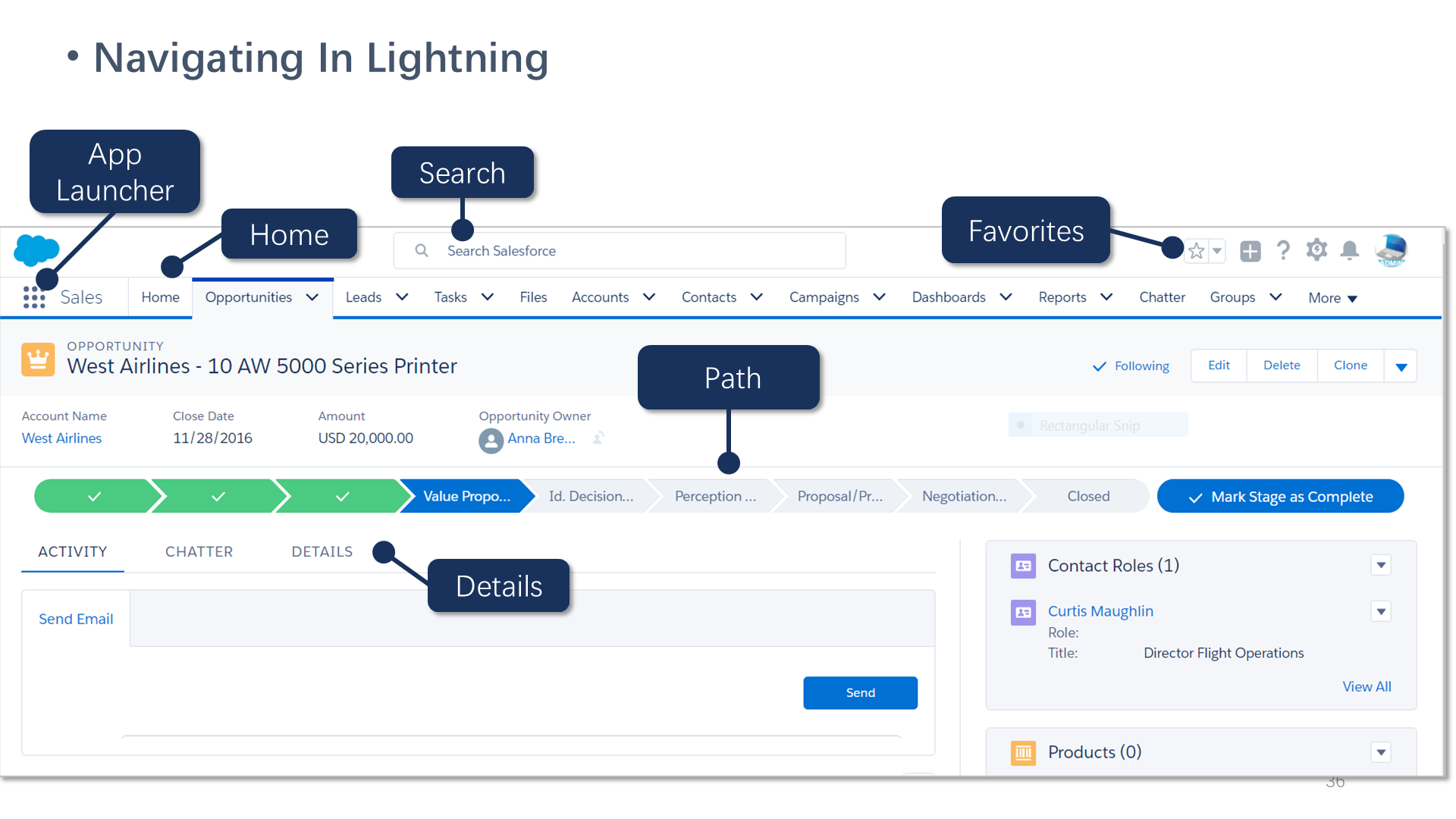Click the Products card icon
The height and width of the screenshot is (819, 1456).
click(1023, 753)
